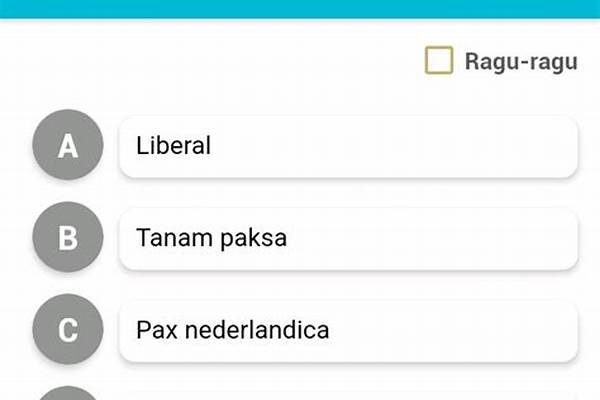Select the circle A option button
Image resolution: width=600 pixels, height=400 pixels.
tap(68, 146)
